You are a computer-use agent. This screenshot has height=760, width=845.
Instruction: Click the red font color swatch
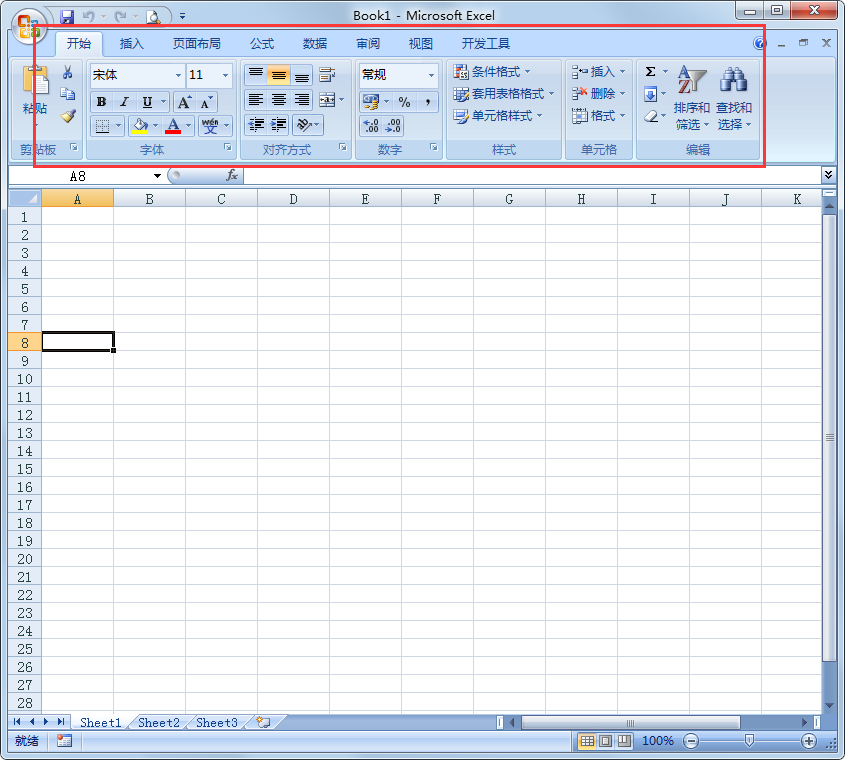[171, 130]
